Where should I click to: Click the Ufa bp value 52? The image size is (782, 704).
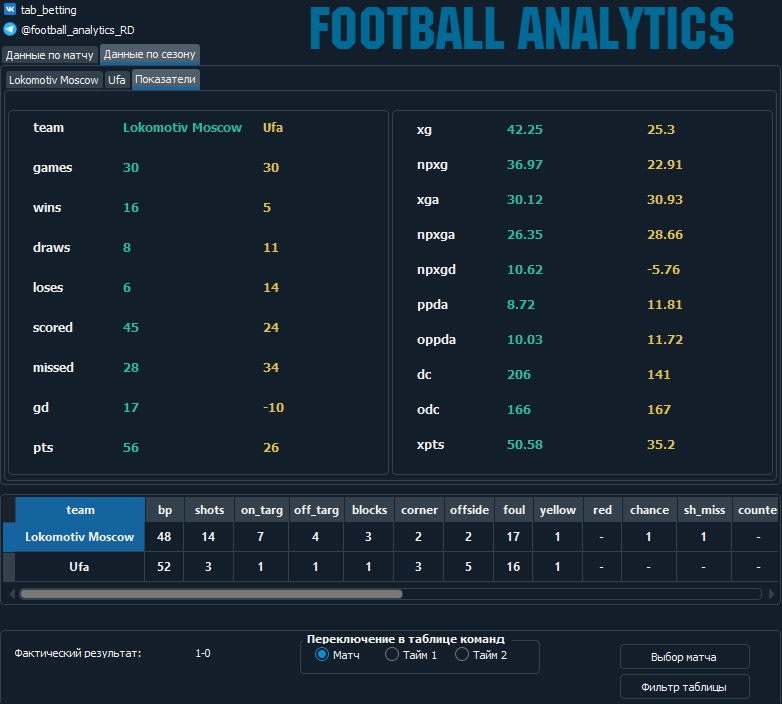164,566
